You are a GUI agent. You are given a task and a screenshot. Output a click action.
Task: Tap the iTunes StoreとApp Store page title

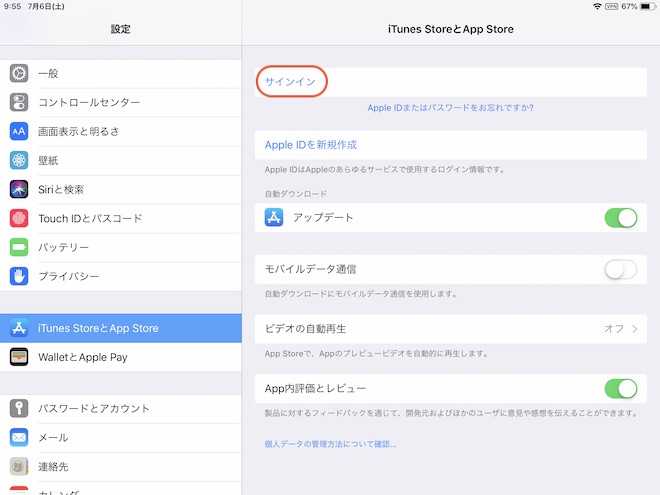point(450,29)
